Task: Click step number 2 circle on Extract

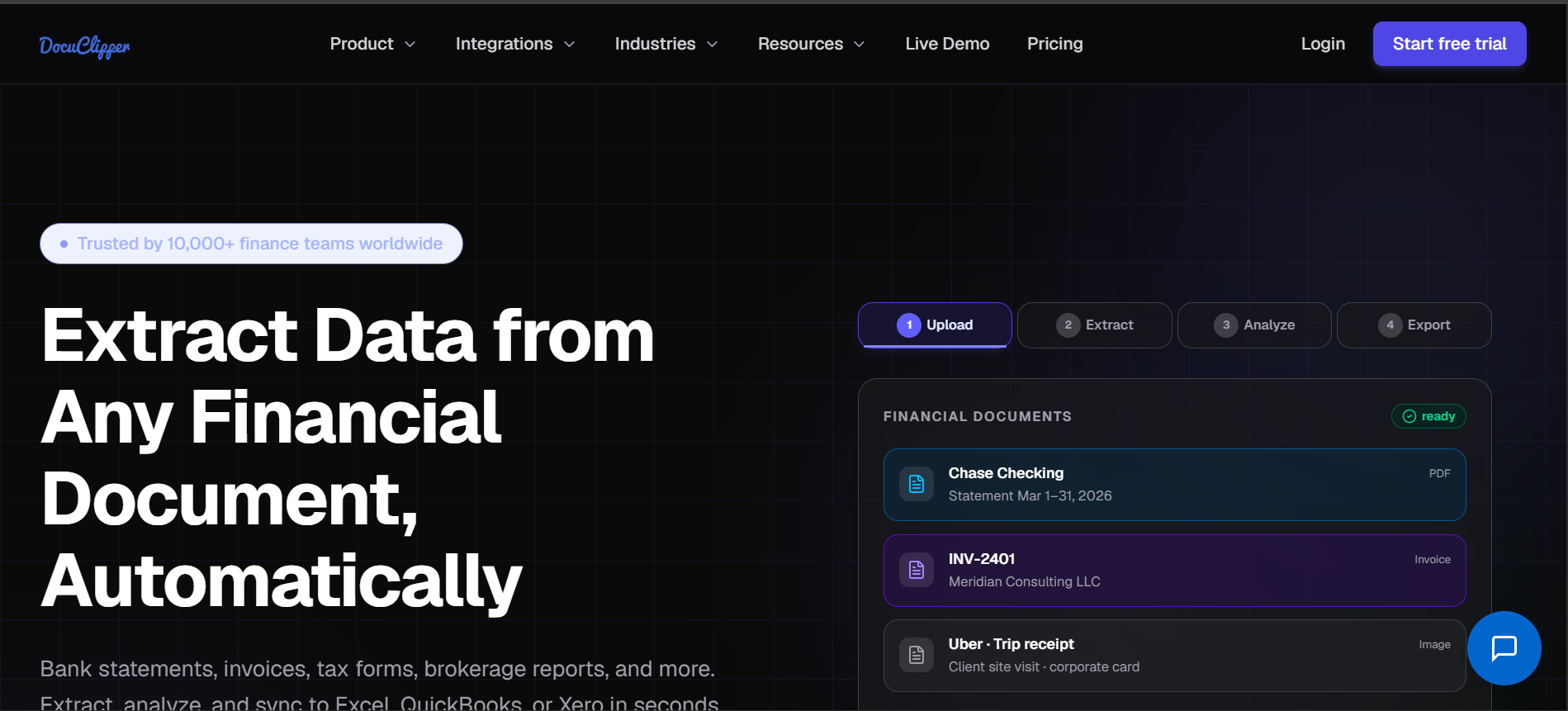Action: [x=1068, y=325]
